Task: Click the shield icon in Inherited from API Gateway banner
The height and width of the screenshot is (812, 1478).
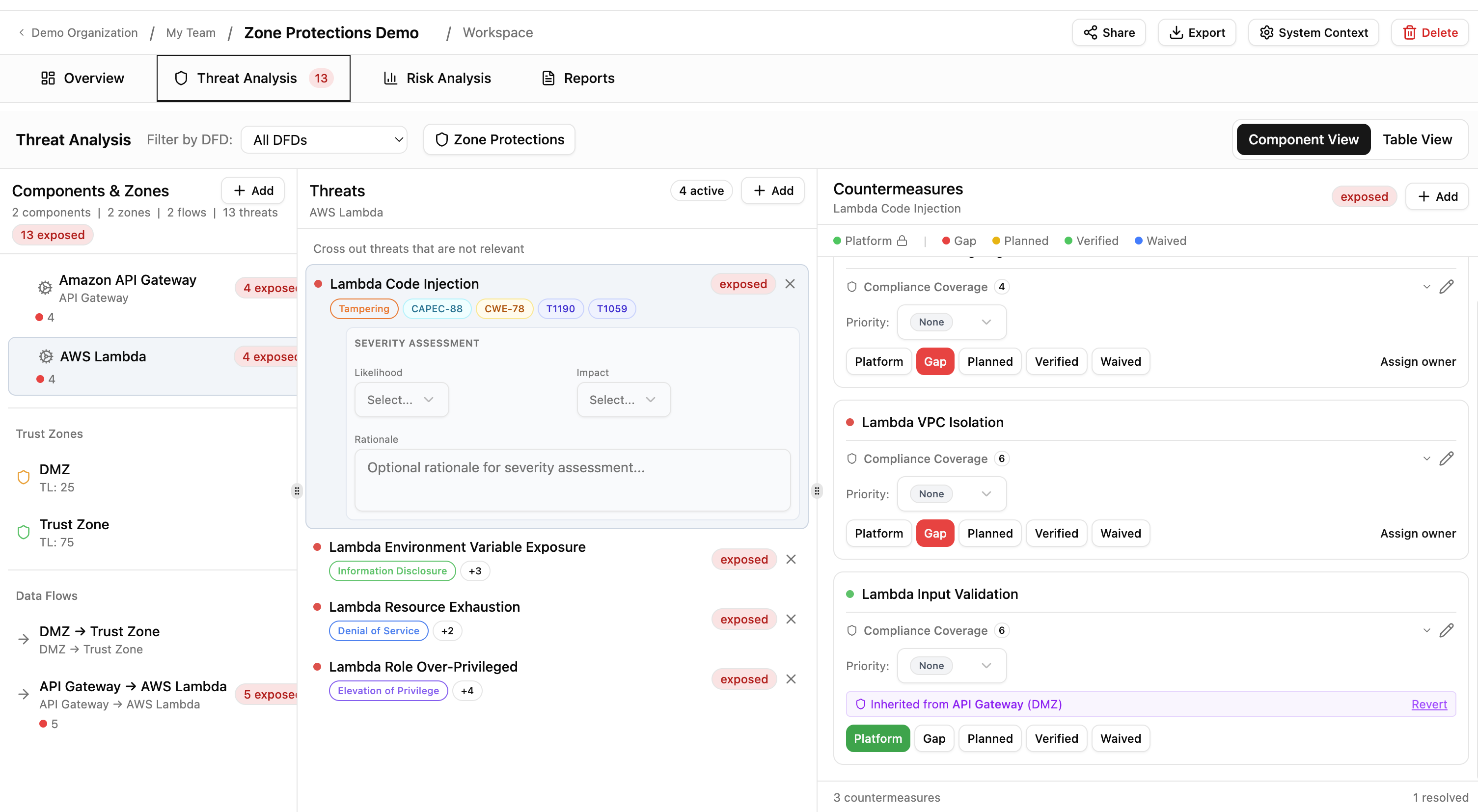Action: 860,704
